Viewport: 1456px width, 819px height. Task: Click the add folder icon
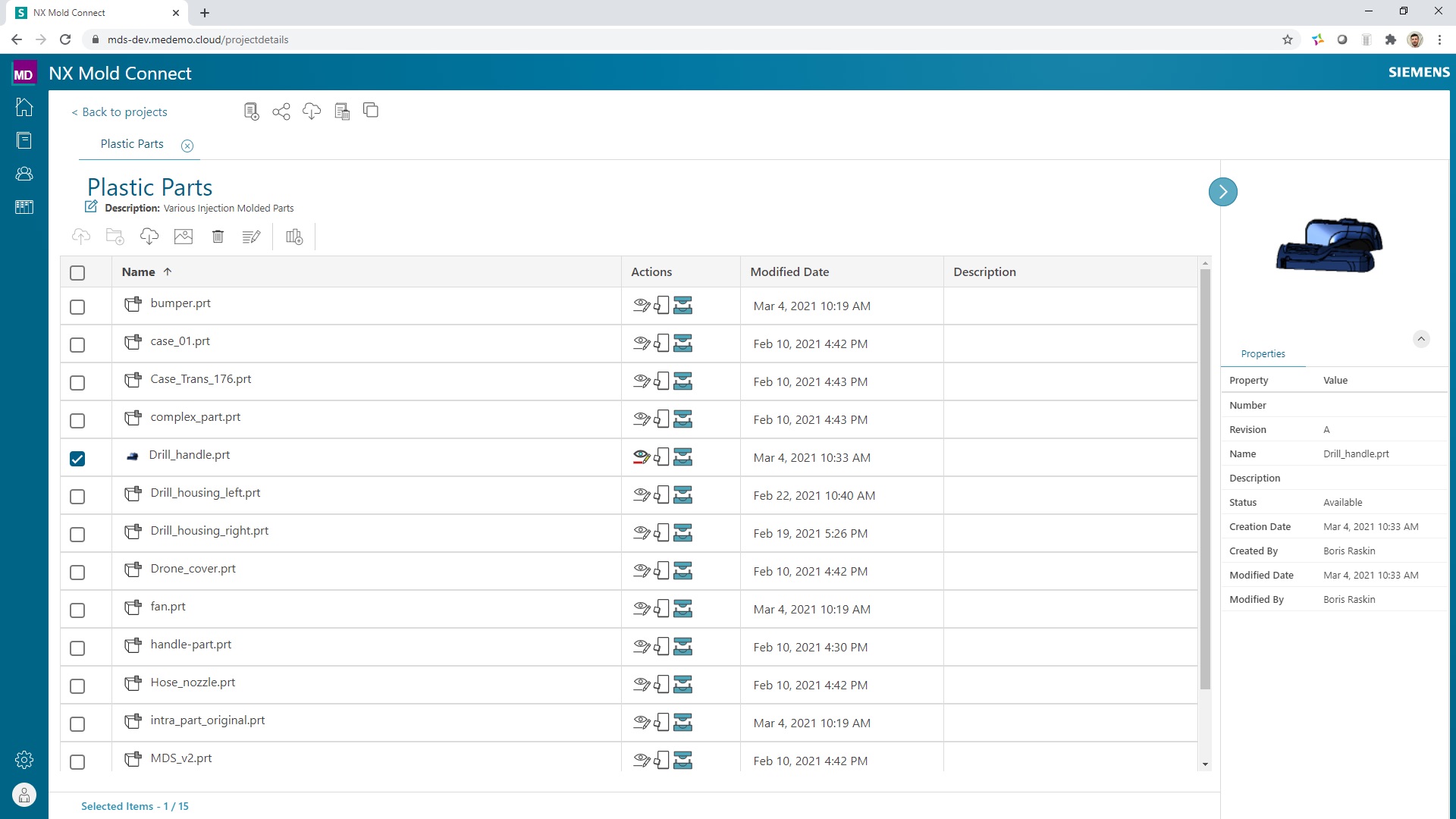pyautogui.click(x=115, y=237)
